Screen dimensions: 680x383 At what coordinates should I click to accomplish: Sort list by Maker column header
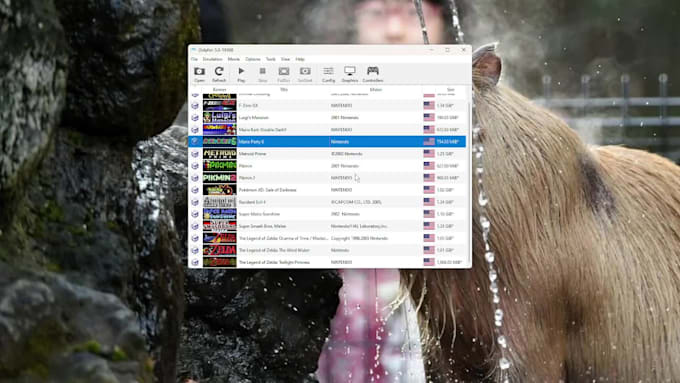point(376,90)
